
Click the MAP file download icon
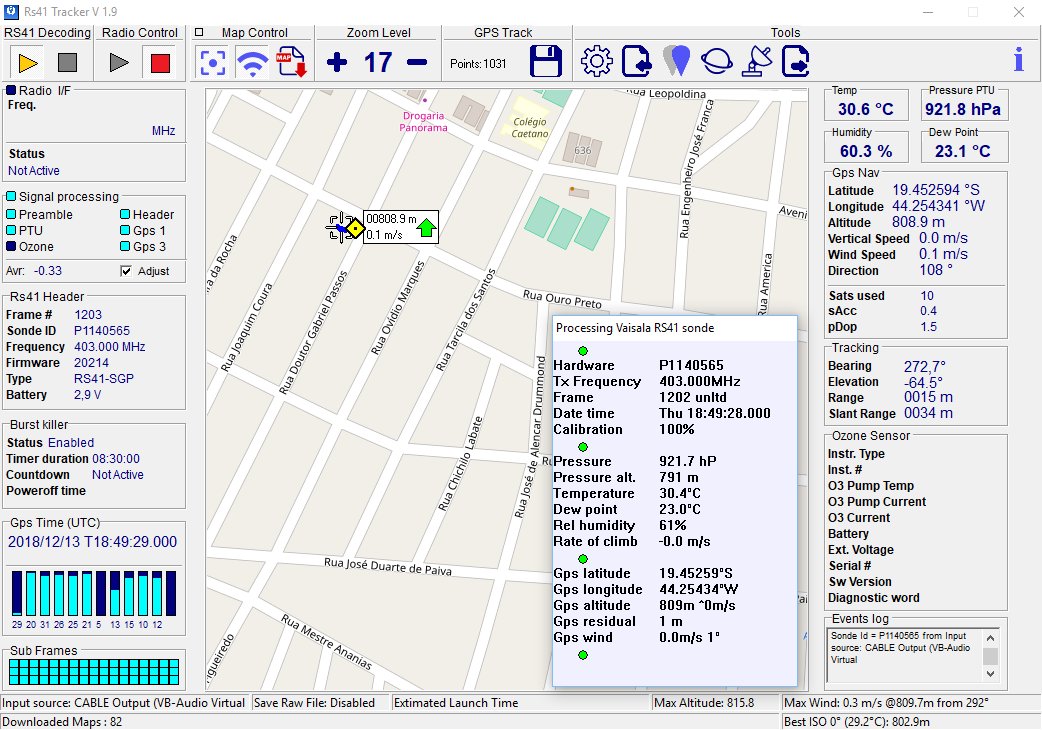291,62
